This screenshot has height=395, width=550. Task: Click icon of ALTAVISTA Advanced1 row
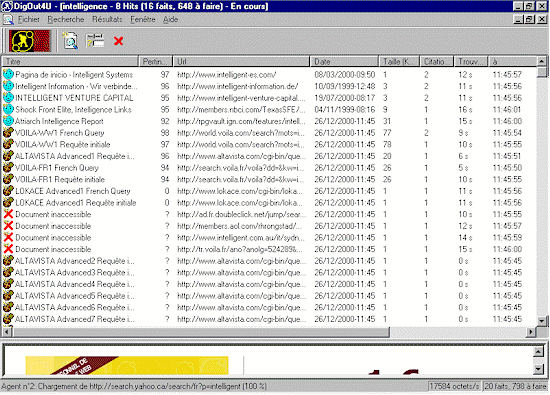[8, 156]
